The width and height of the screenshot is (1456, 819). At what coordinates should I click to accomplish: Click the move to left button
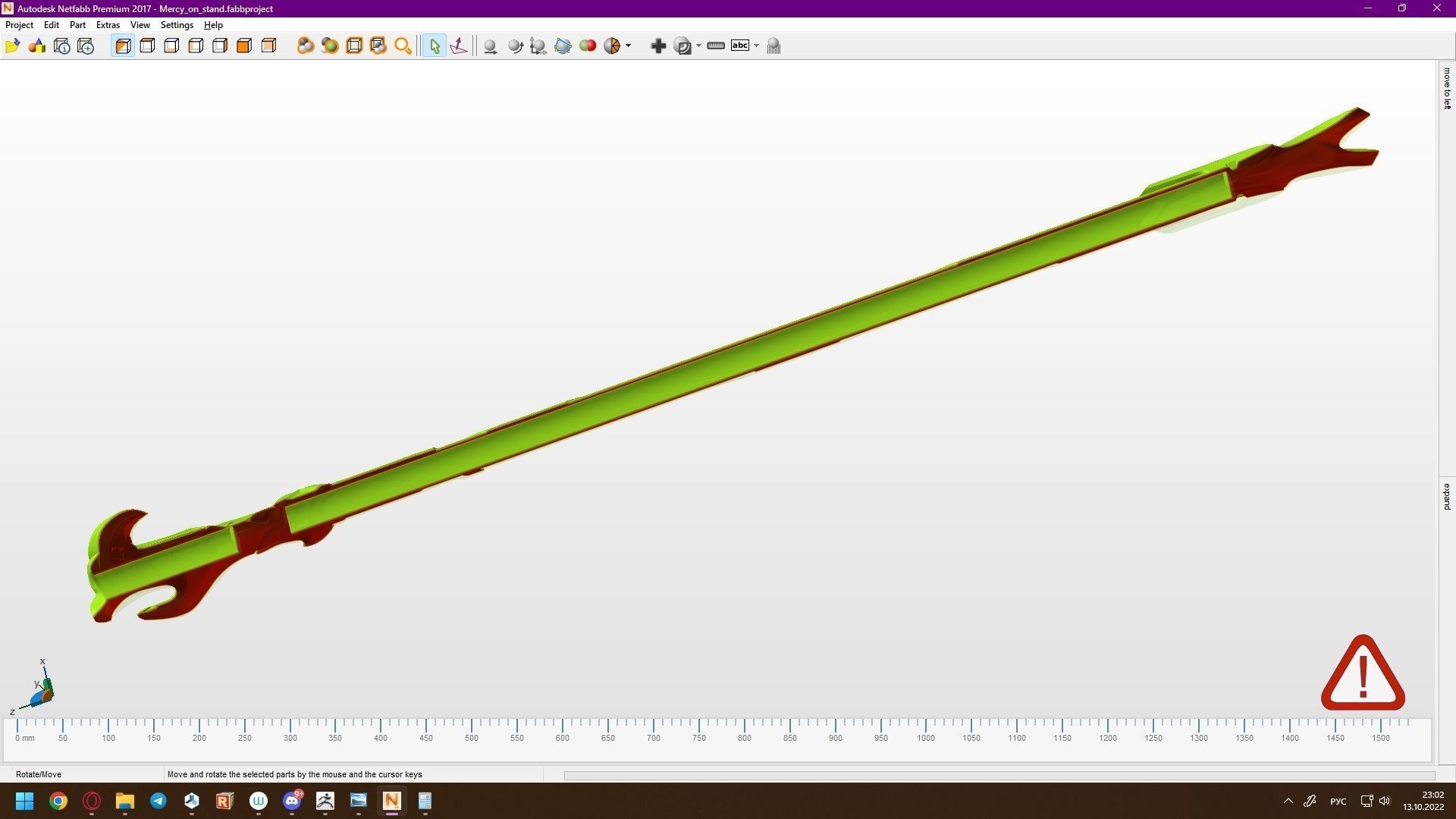click(1446, 89)
